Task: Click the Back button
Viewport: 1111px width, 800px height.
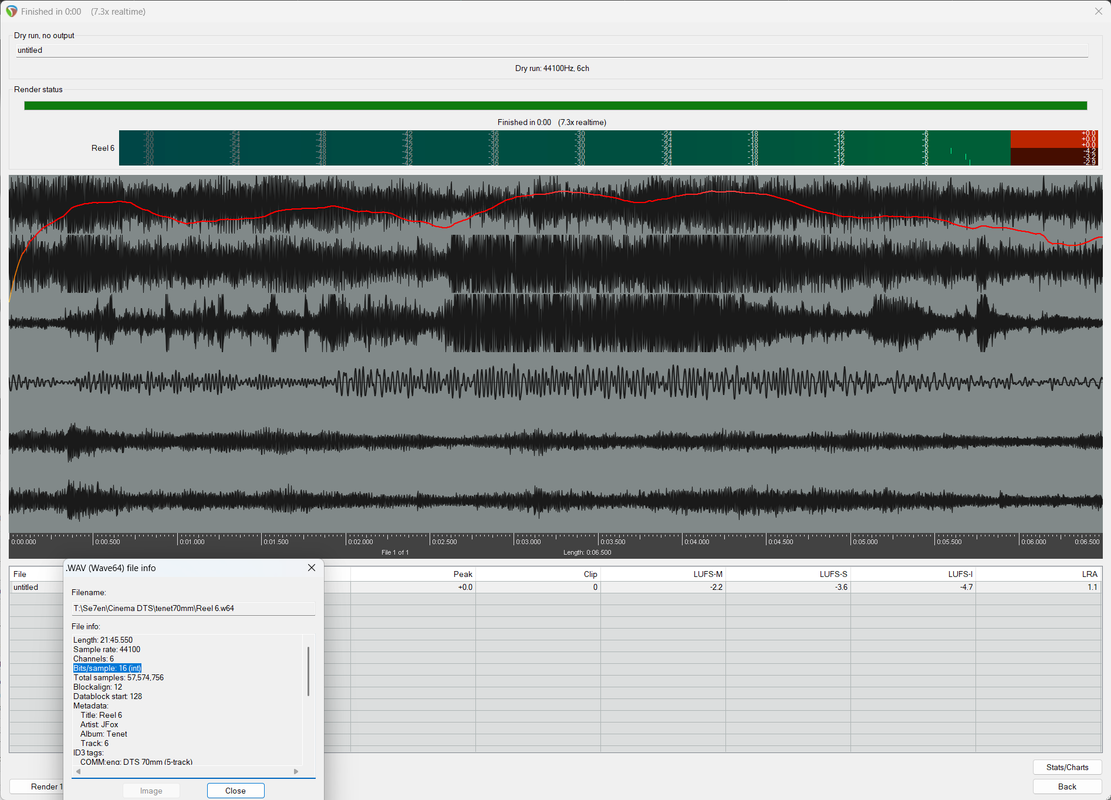Action: (x=1066, y=787)
